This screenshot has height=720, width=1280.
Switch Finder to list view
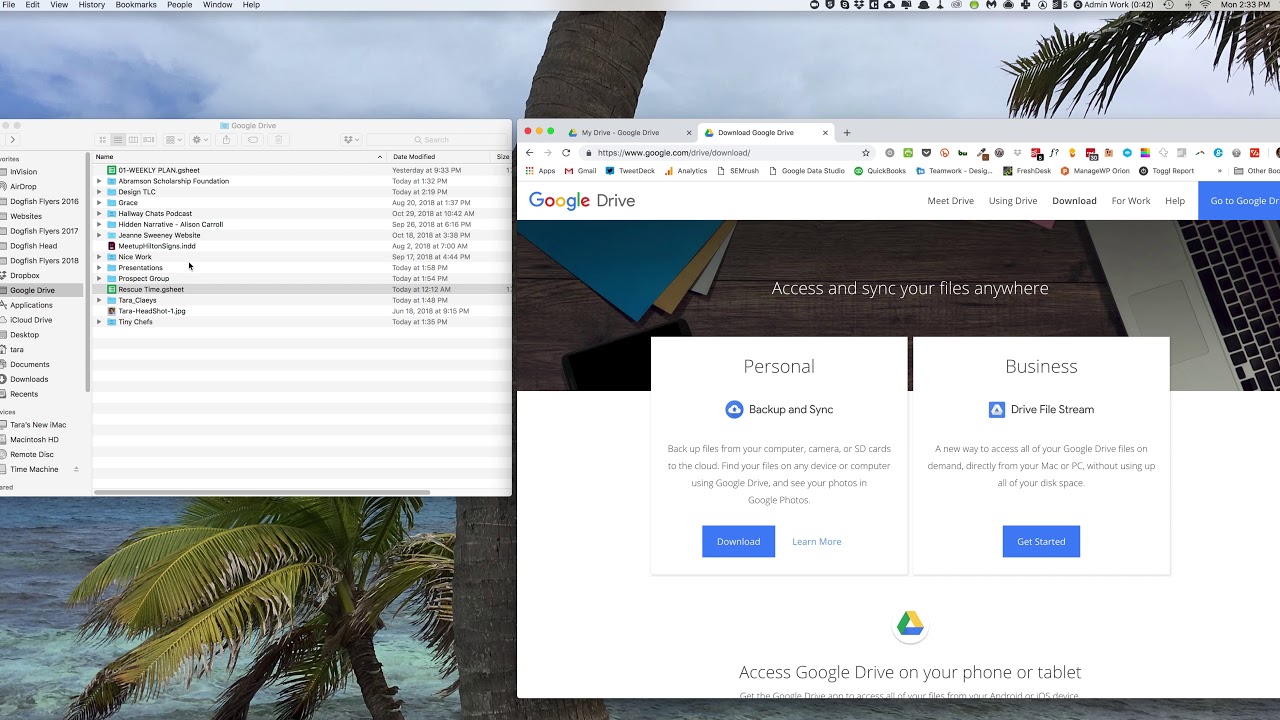[118, 140]
